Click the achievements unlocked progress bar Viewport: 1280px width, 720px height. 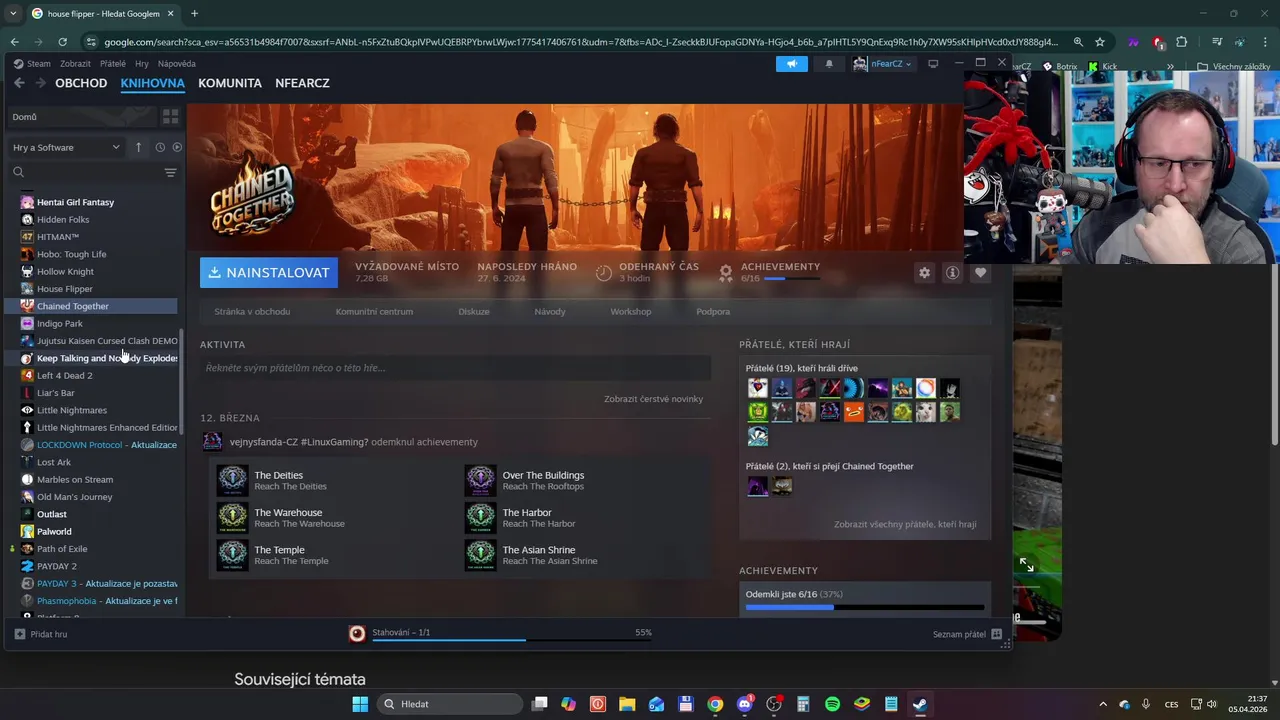[x=865, y=607]
